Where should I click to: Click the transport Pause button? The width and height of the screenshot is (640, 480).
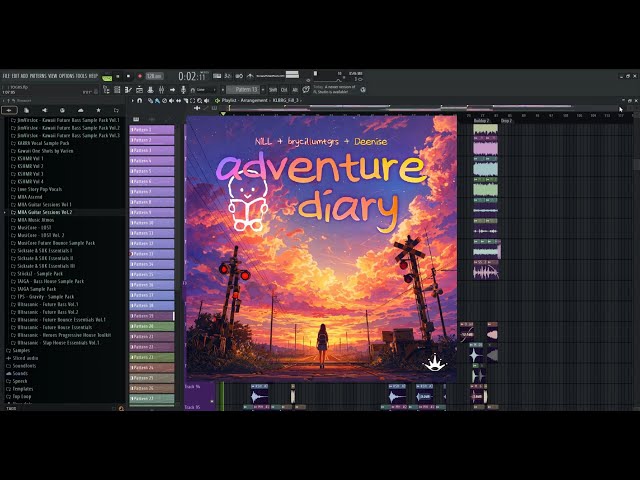(118, 76)
